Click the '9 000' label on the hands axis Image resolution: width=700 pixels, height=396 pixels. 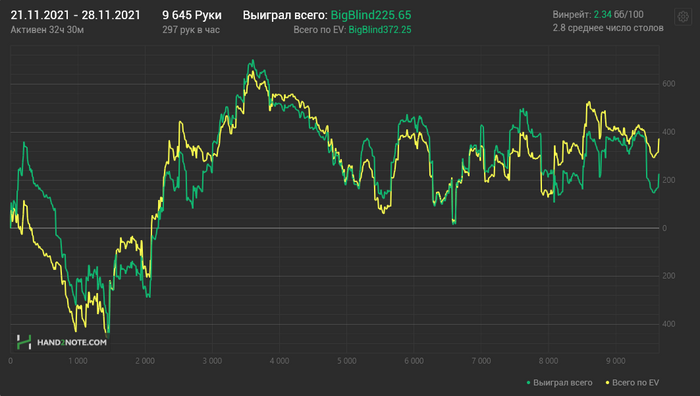pos(616,361)
